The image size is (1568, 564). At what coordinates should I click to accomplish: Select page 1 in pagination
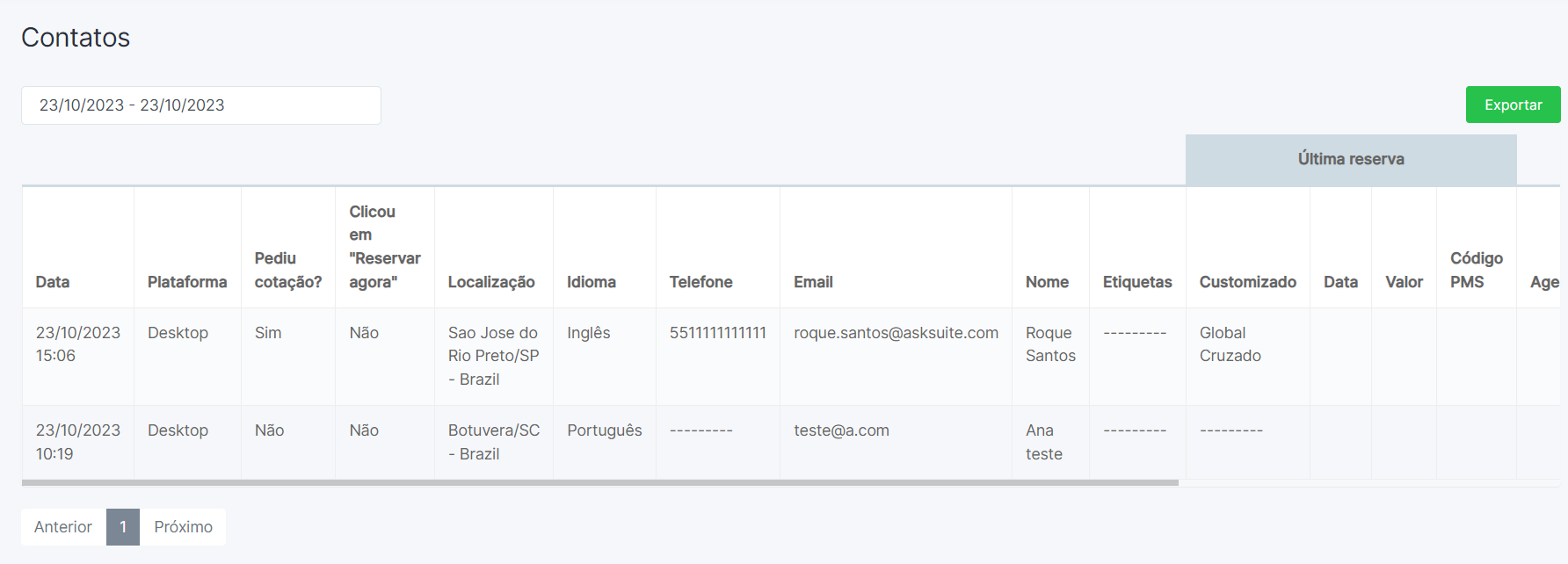123,527
